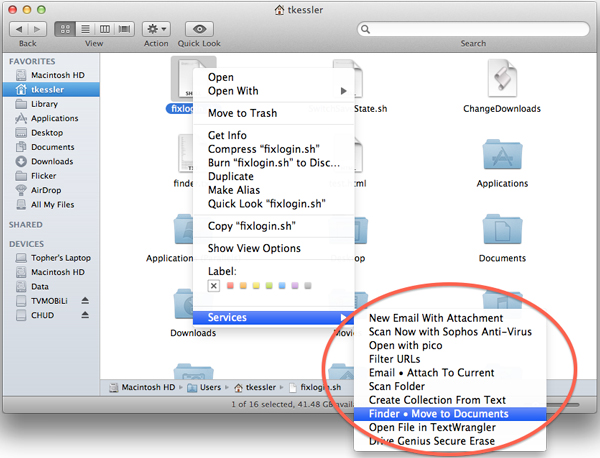Image resolution: width=600 pixels, height=458 pixels.
Task: Open Library folder in sidebar
Action: 51,104
